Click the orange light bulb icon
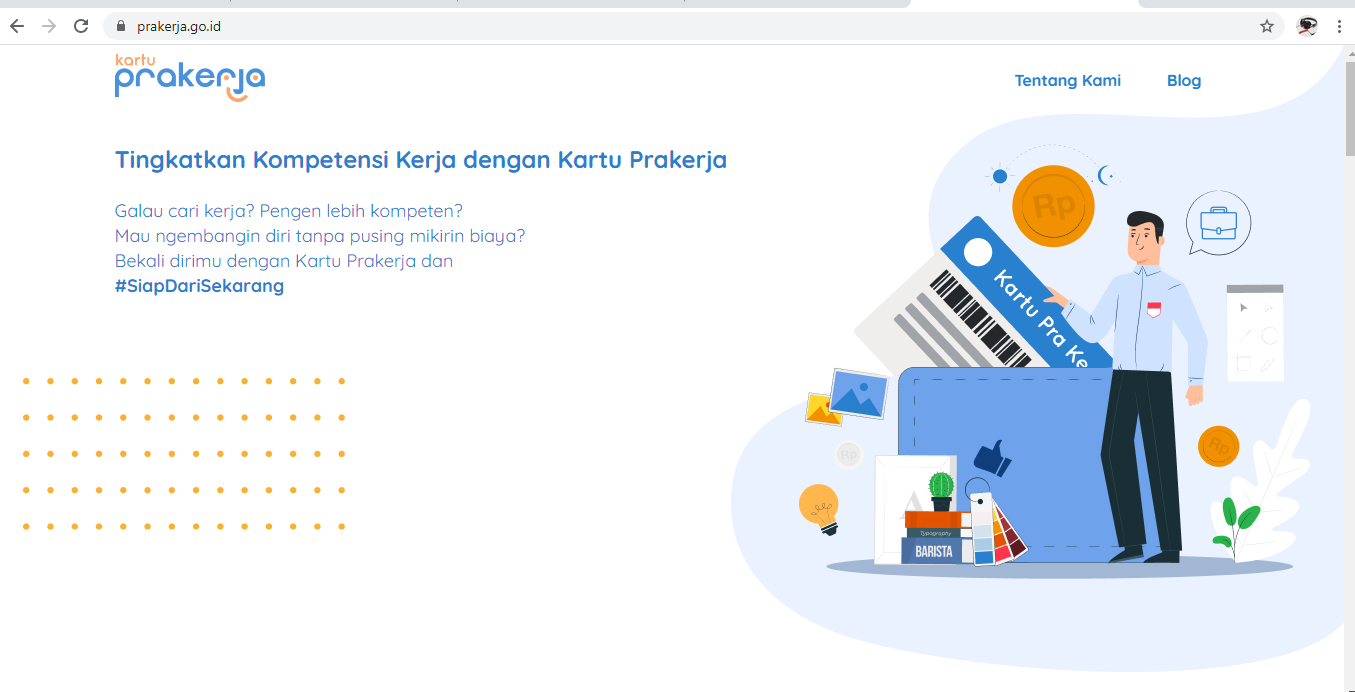Image resolution: width=1355 pixels, height=692 pixels. coord(819,509)
